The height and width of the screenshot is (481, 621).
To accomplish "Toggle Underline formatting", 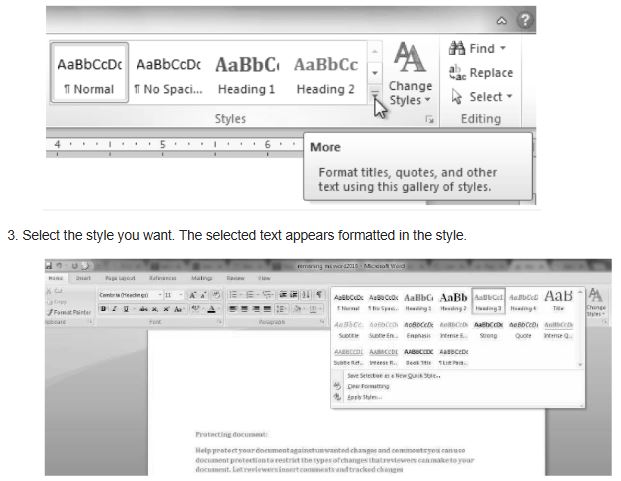I will tap(126, 309).
